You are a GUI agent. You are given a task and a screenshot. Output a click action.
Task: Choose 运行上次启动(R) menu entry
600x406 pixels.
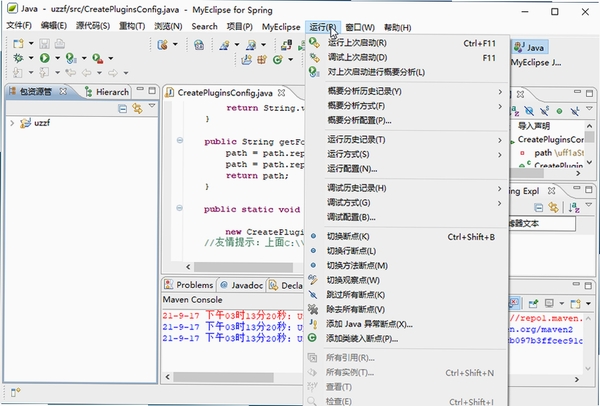(407, 43)
